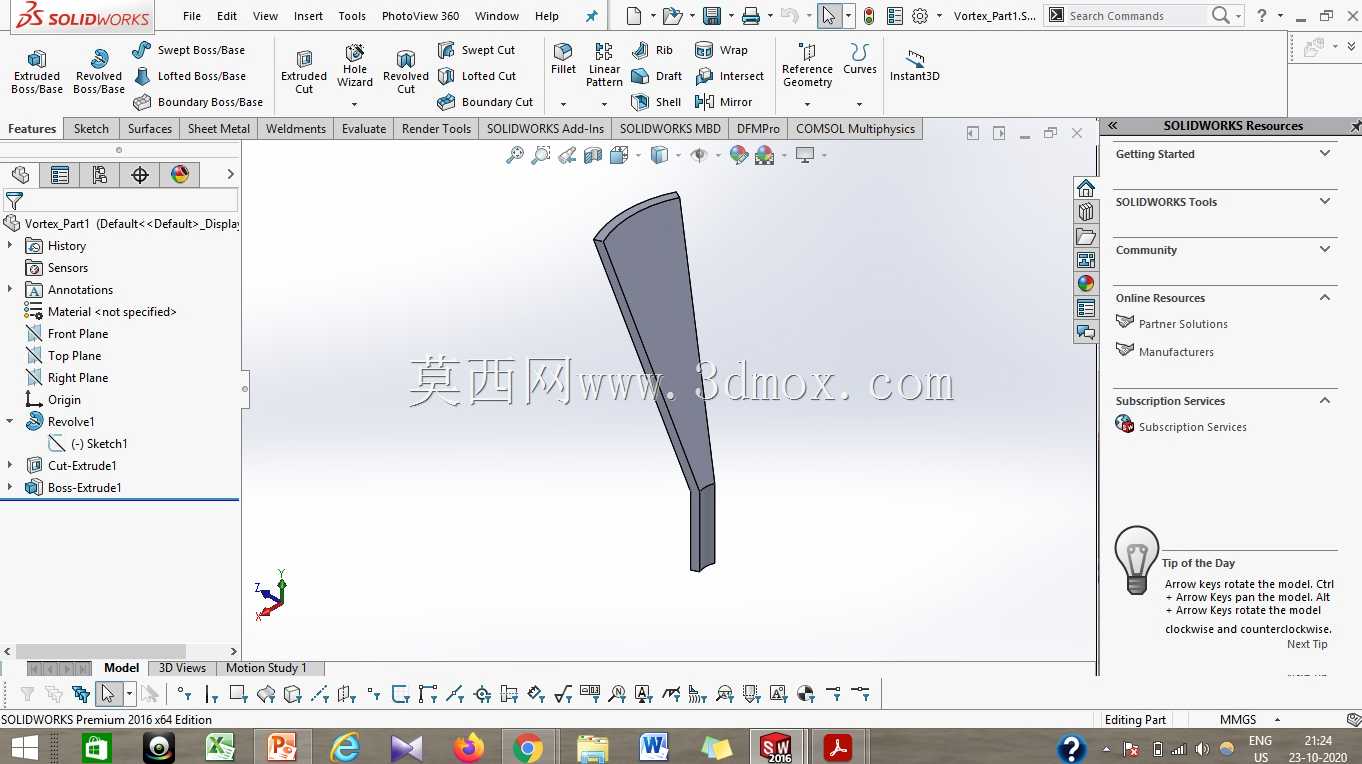Open the Save dropdown arrow
Screen dimensions: 1362x764
[x=731, y=16]
